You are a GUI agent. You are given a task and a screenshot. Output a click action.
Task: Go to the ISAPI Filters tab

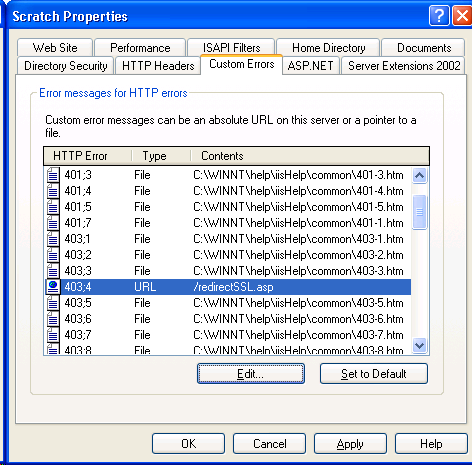point(231,48)
